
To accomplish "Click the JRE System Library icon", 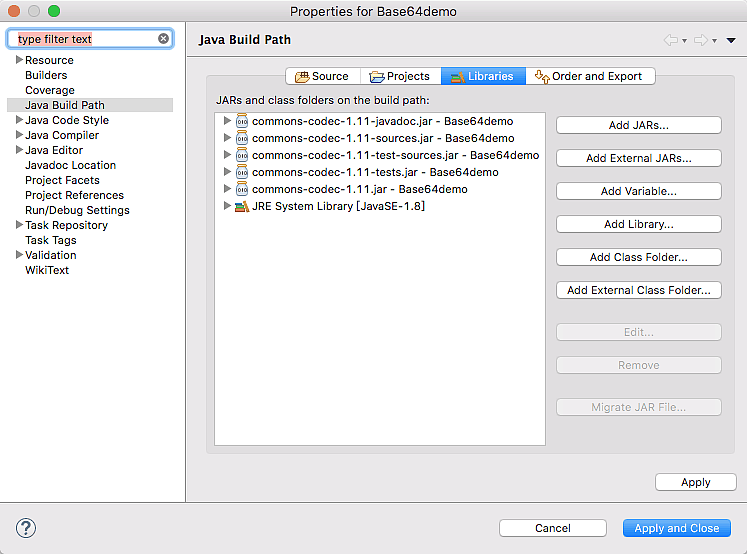I will 242,206.
